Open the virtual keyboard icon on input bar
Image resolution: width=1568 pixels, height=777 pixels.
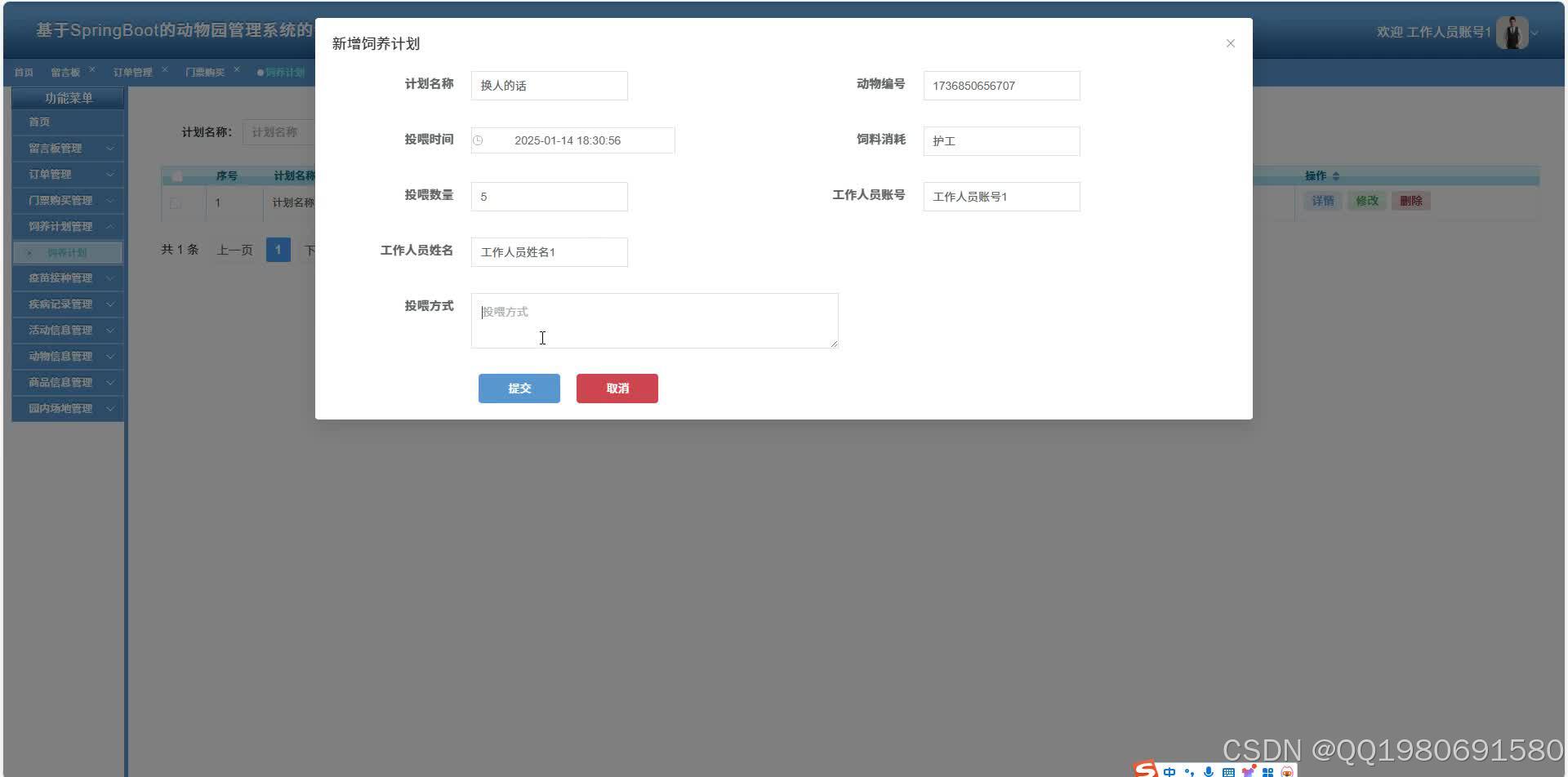click(x=1227, y=772)
